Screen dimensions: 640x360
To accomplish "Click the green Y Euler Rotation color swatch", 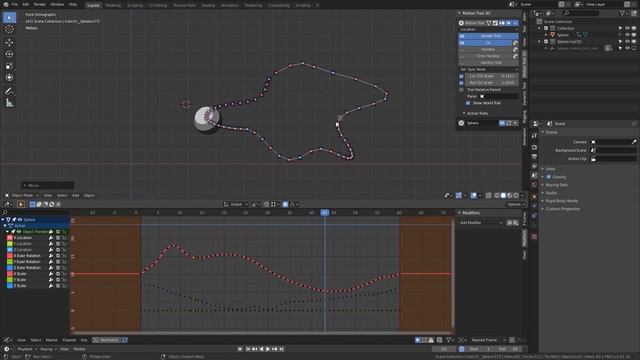I will (x=10, y=262).
